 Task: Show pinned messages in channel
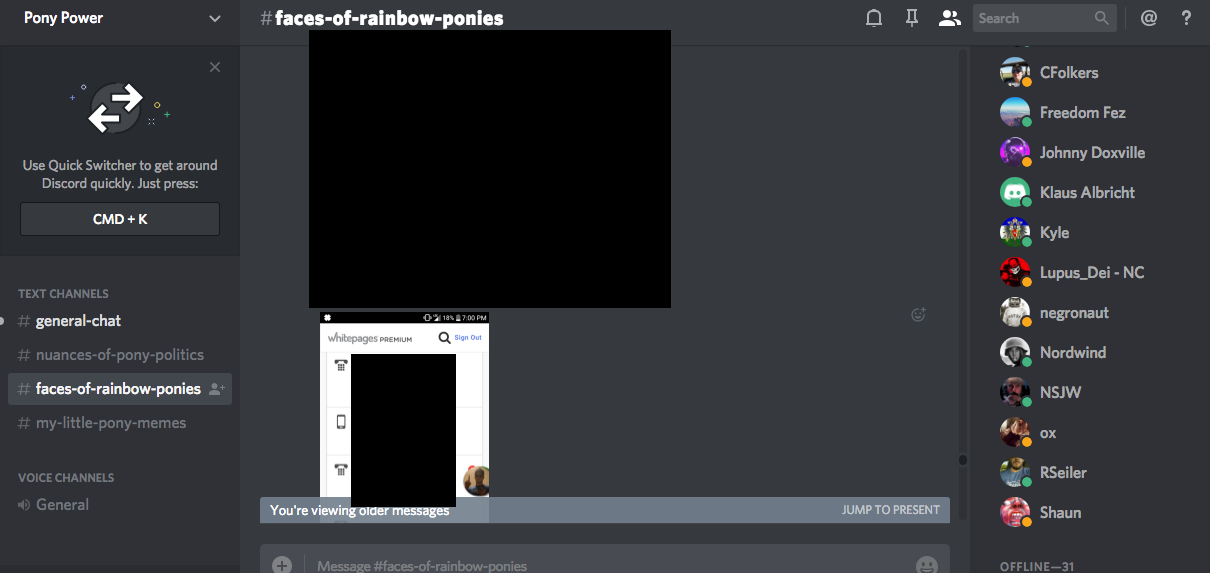[x=911, y=18]
